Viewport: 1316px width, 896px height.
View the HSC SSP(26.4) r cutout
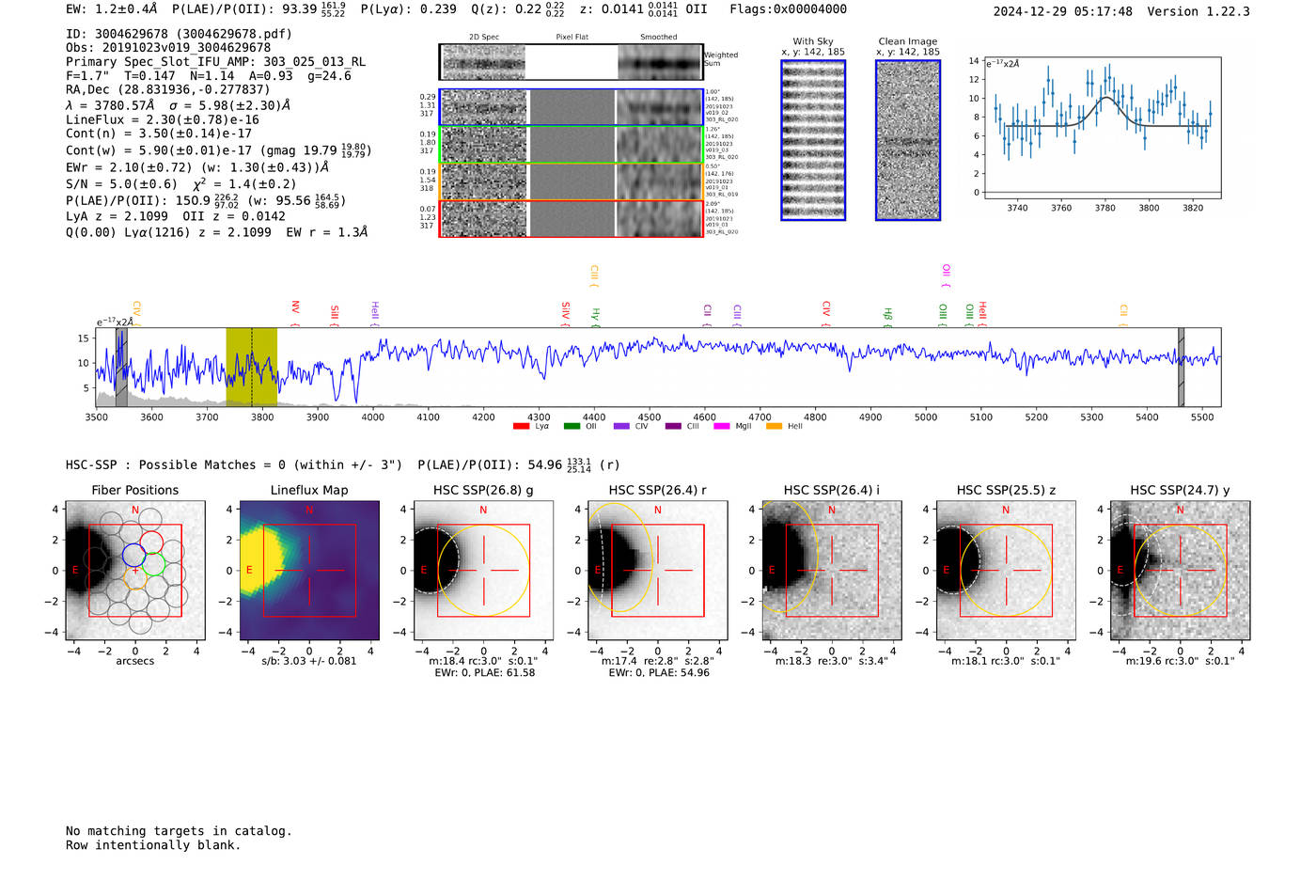658,571
